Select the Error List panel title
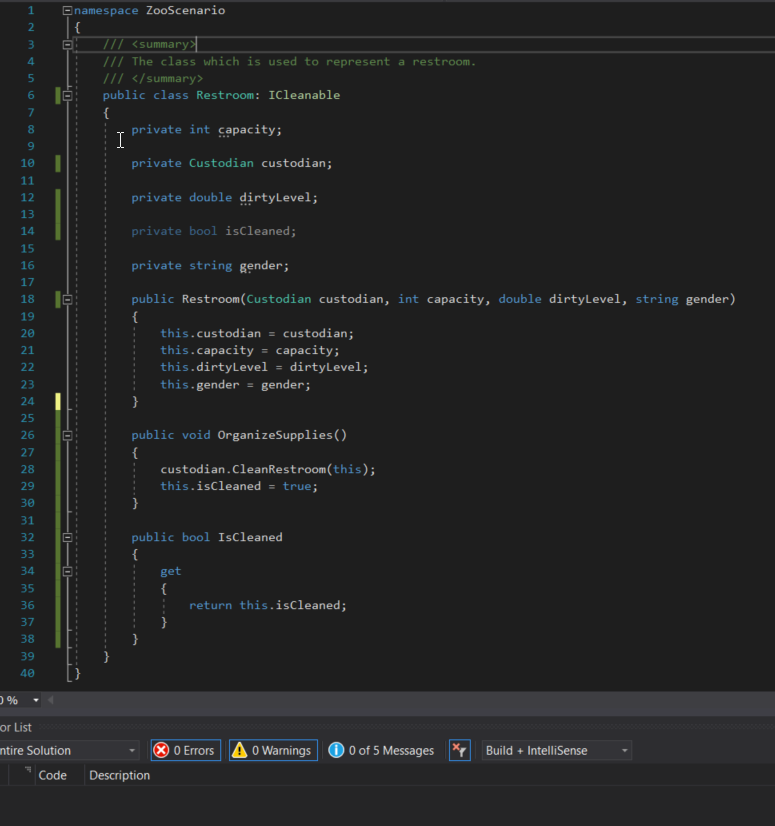 14,727
